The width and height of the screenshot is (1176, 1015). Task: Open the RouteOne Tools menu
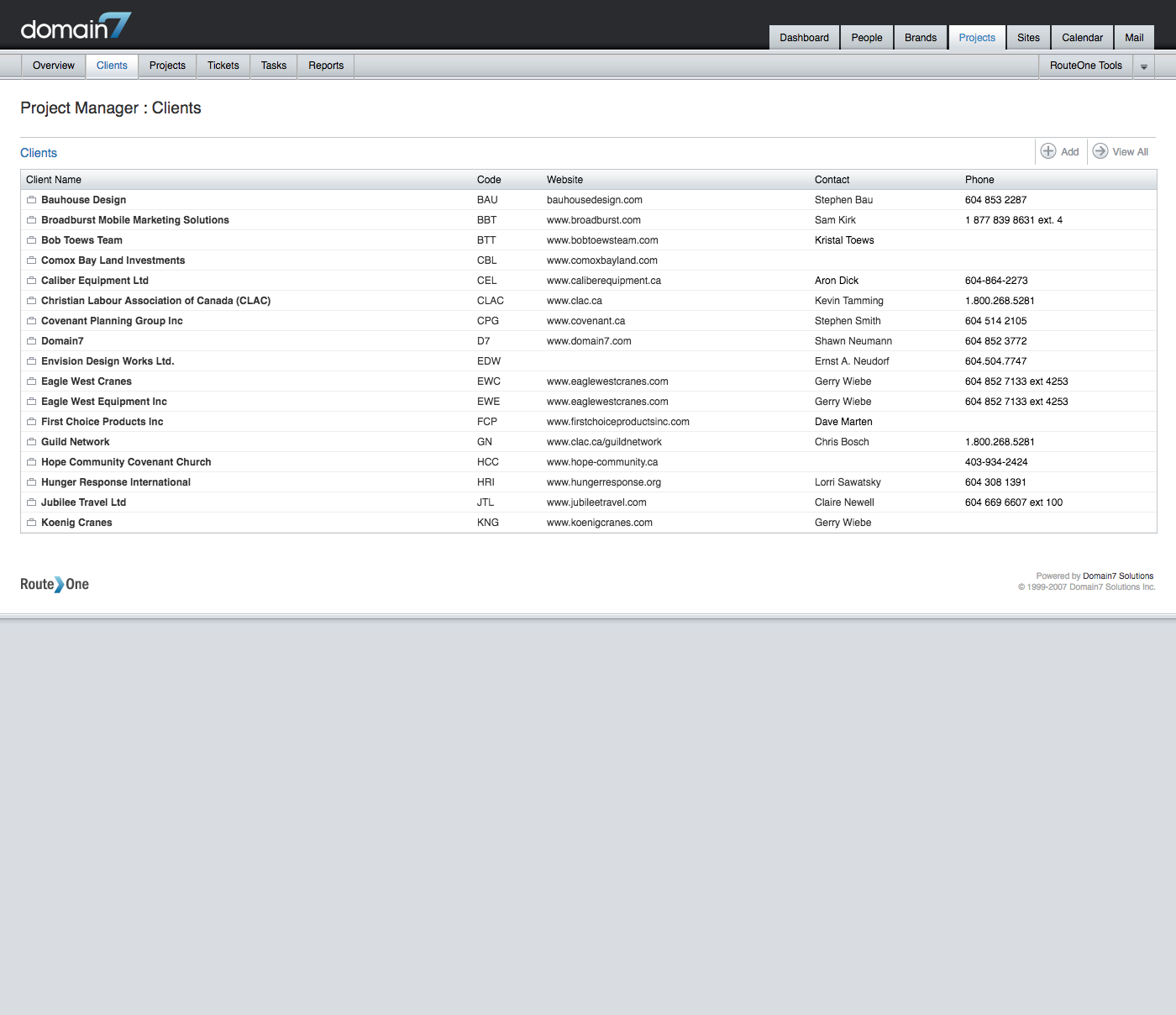click(x=1085, y=66)
